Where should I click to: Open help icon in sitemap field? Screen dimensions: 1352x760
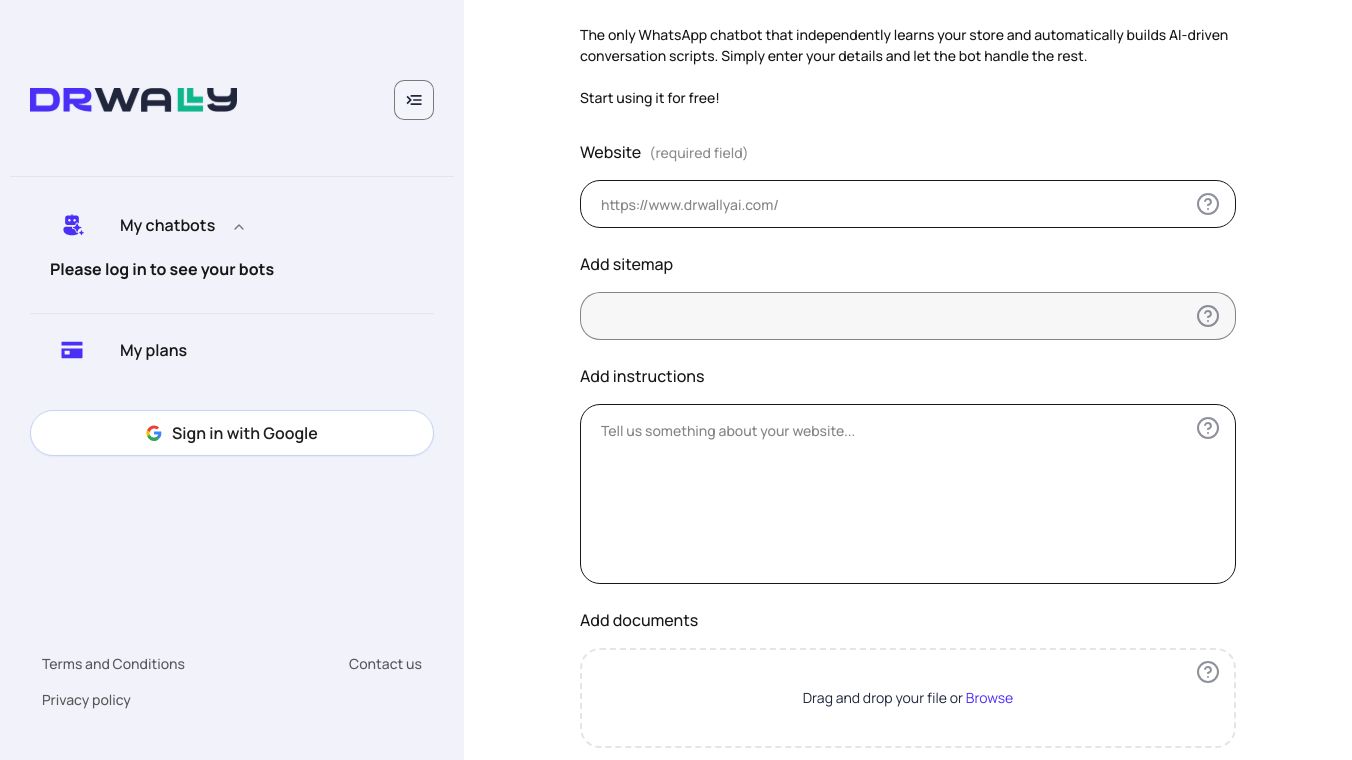coord(1208,316)
